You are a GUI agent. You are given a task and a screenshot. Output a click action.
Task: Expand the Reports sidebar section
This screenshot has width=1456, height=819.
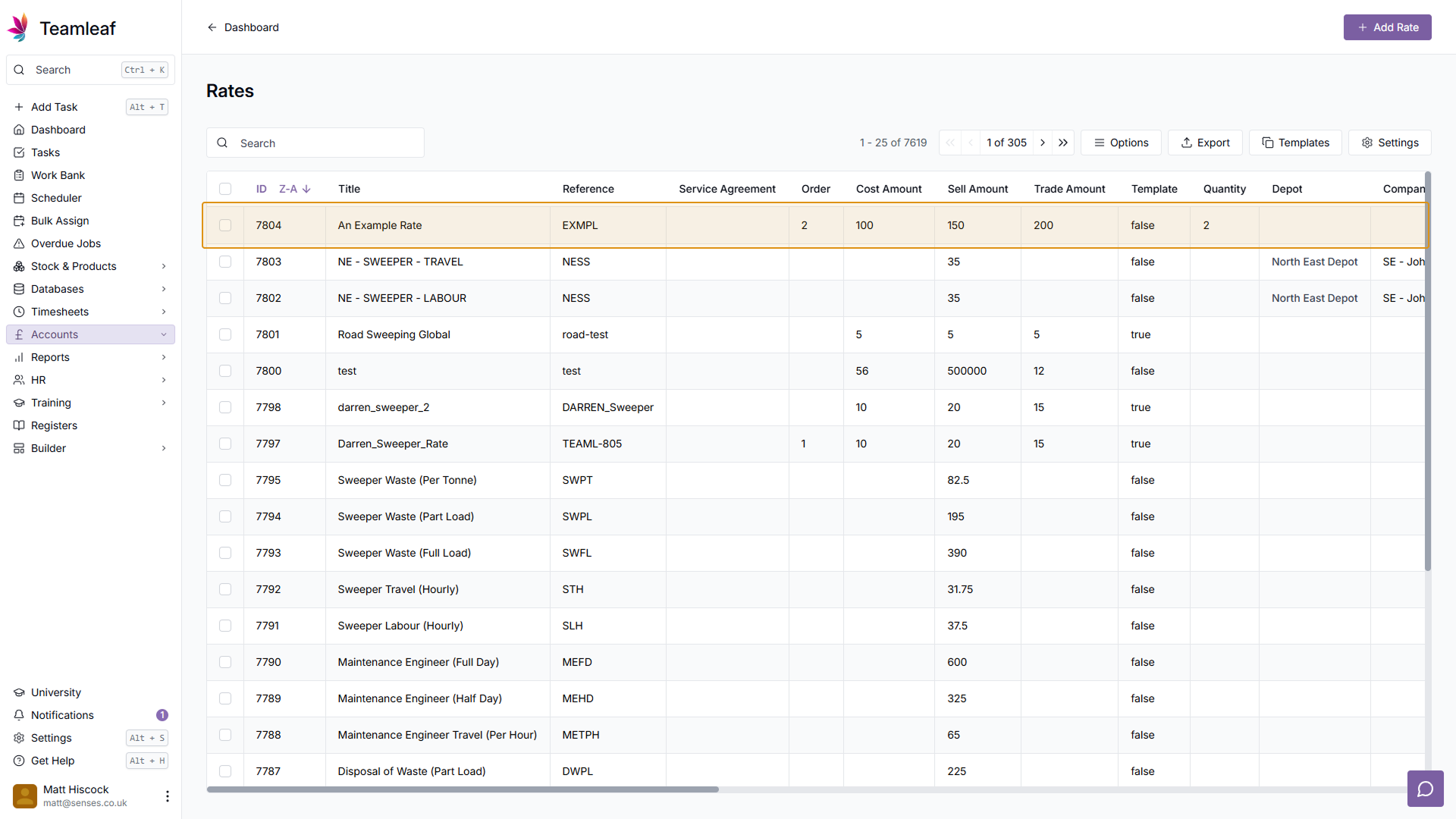tap(163, 357)
